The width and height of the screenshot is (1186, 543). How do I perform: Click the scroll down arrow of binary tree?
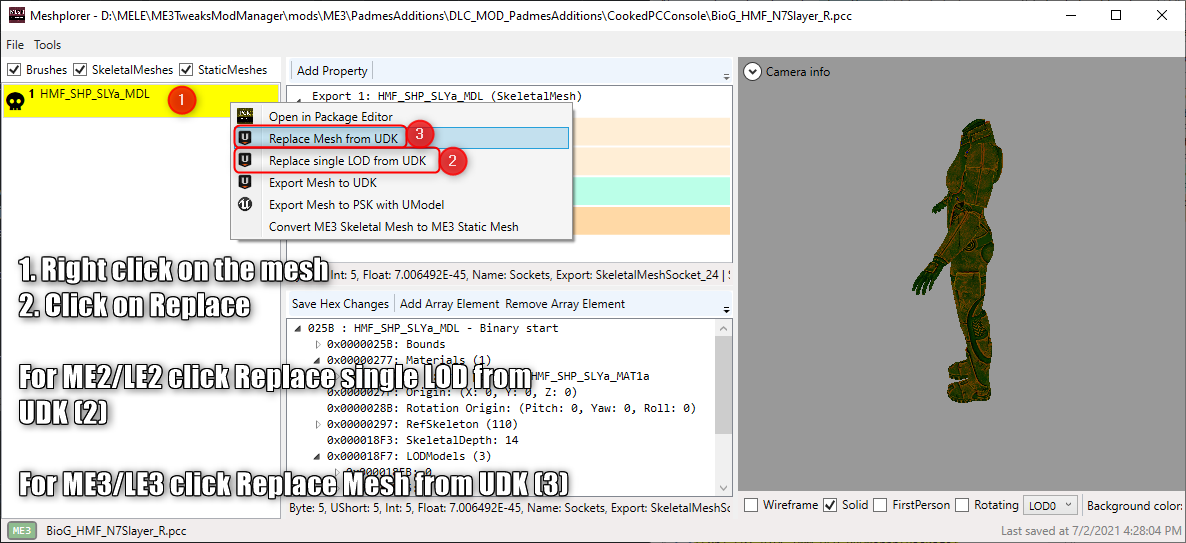click(x=724, y=489)
